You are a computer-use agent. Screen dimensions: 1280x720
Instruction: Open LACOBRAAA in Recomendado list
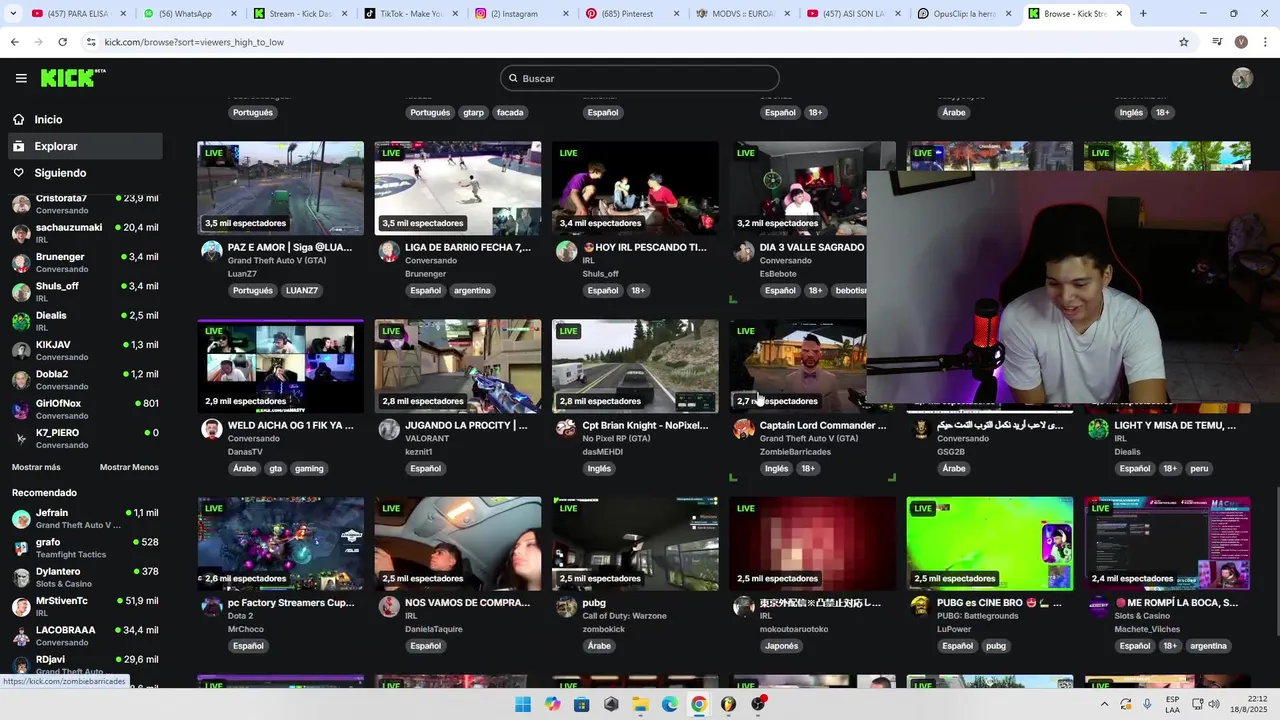click(85, 636)
